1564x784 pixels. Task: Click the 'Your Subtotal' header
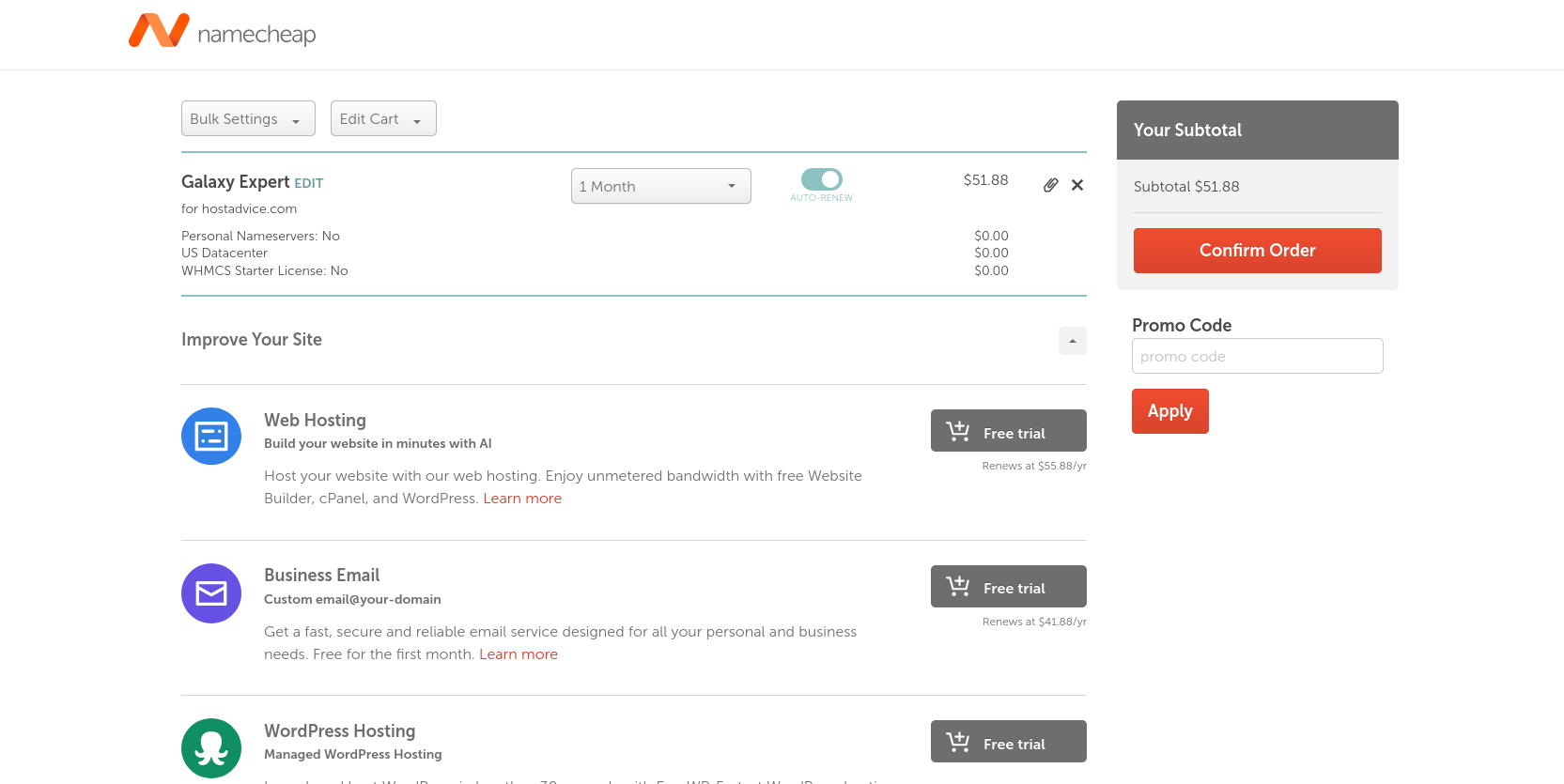point(1187,130)
